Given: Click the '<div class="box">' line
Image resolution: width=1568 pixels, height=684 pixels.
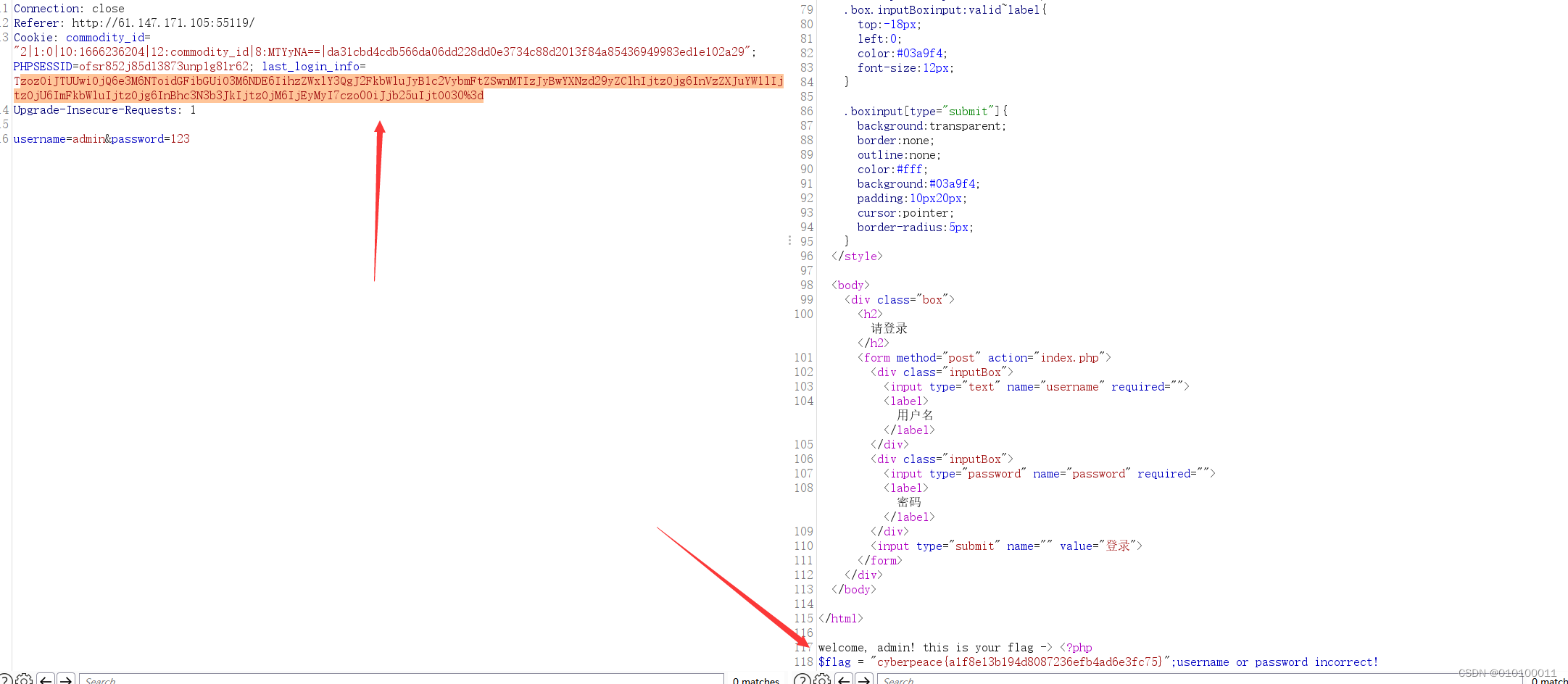Looking at the screenshot, I should pos(900,300).
